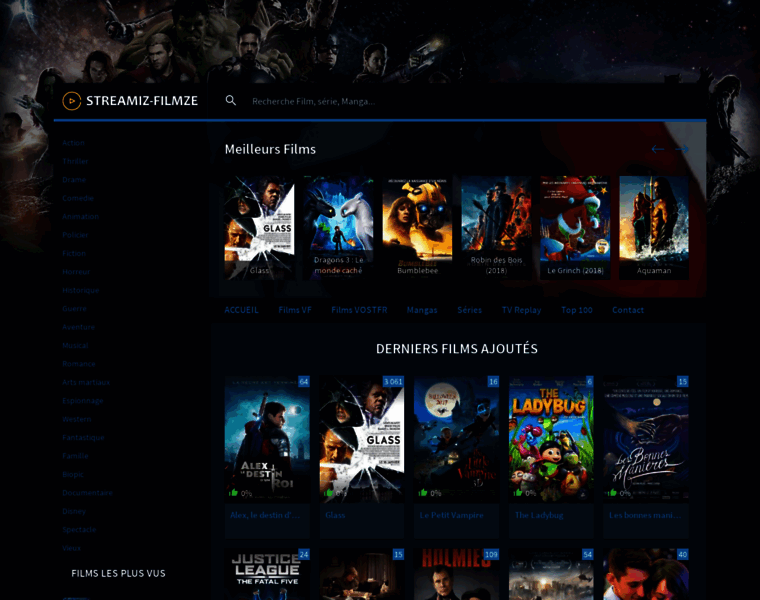Open the Top 100 menu item

pyautogui.click(x=577, y=310)
